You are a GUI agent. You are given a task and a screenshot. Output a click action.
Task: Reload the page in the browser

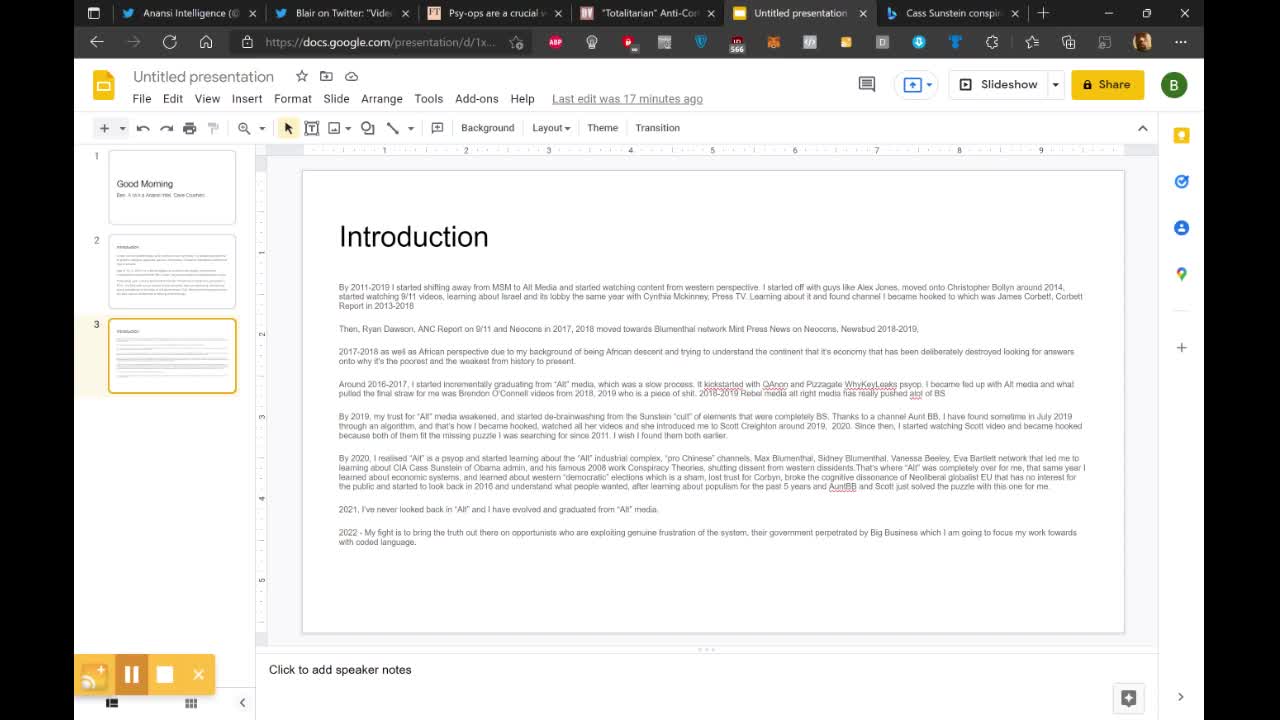point(170,42)
